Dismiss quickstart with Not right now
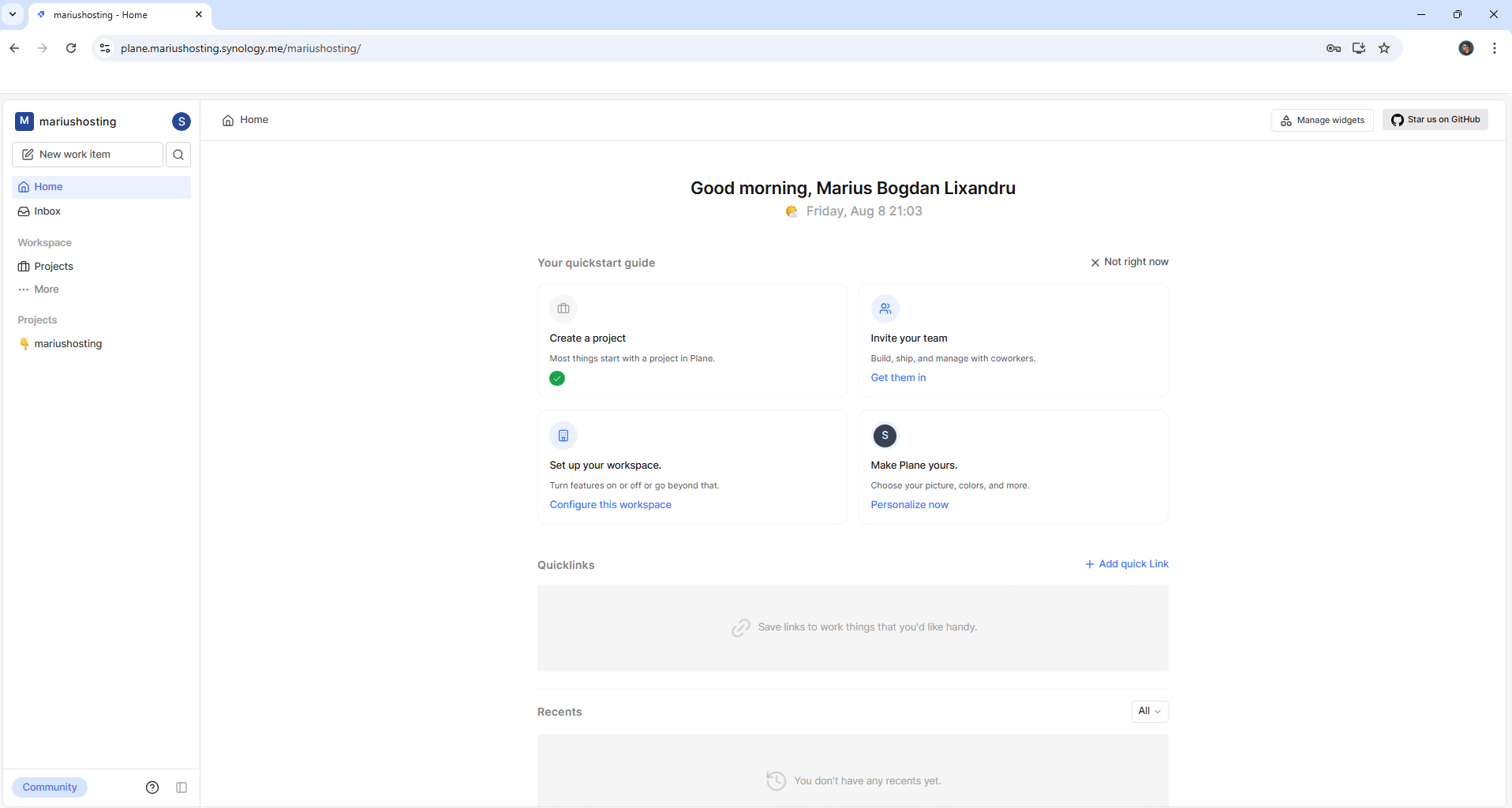Viewport: 1512px width, 808px height. [1129, 262]
